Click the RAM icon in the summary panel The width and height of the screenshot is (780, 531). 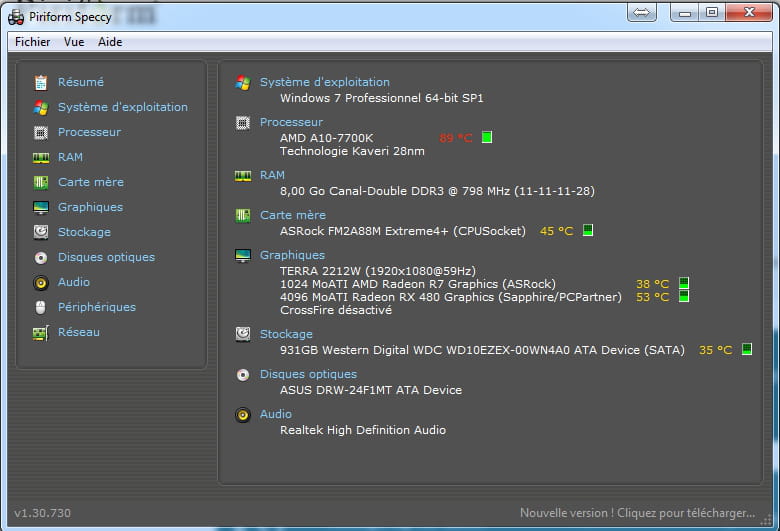coord(243,176)
